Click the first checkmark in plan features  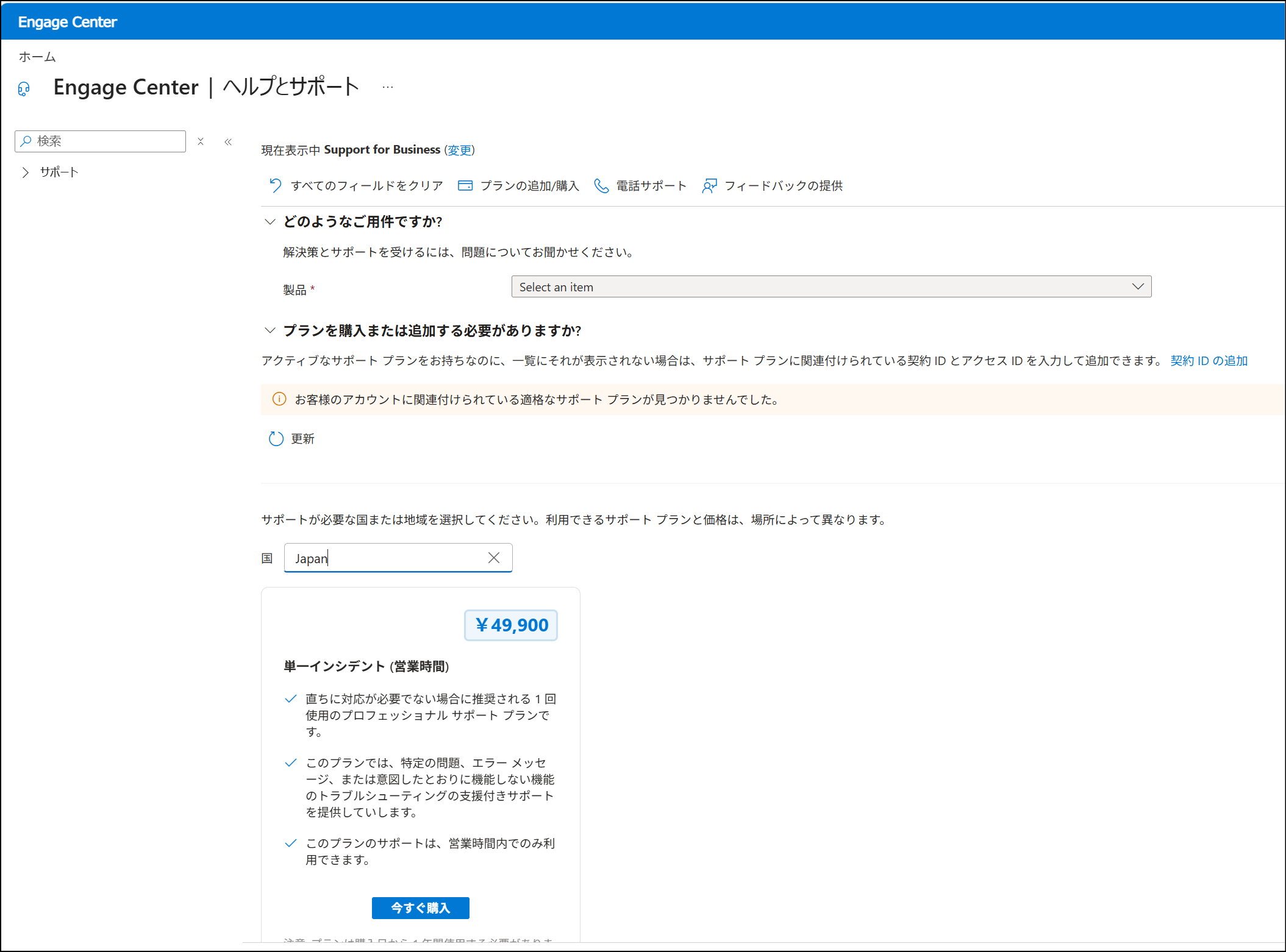click(291, 699)
